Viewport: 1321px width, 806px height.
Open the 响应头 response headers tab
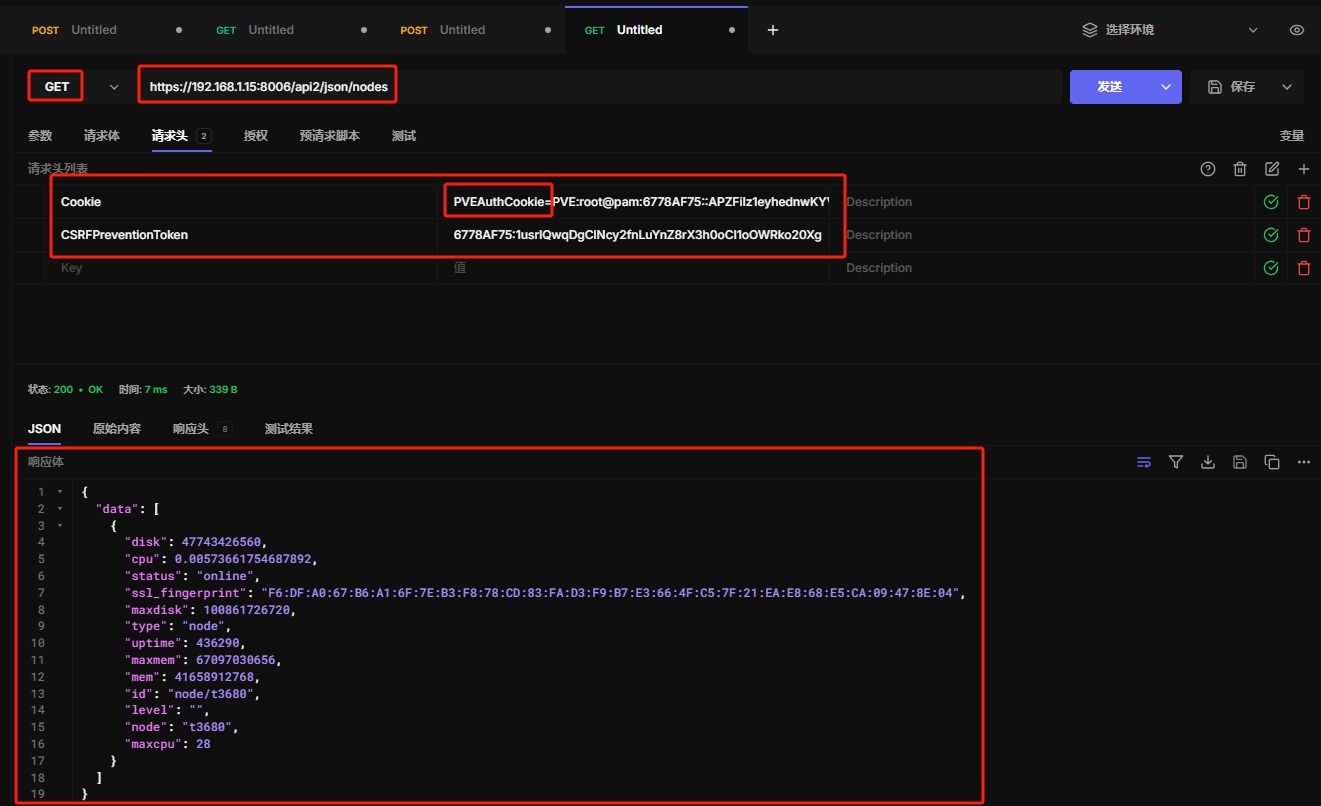point(191,428)
